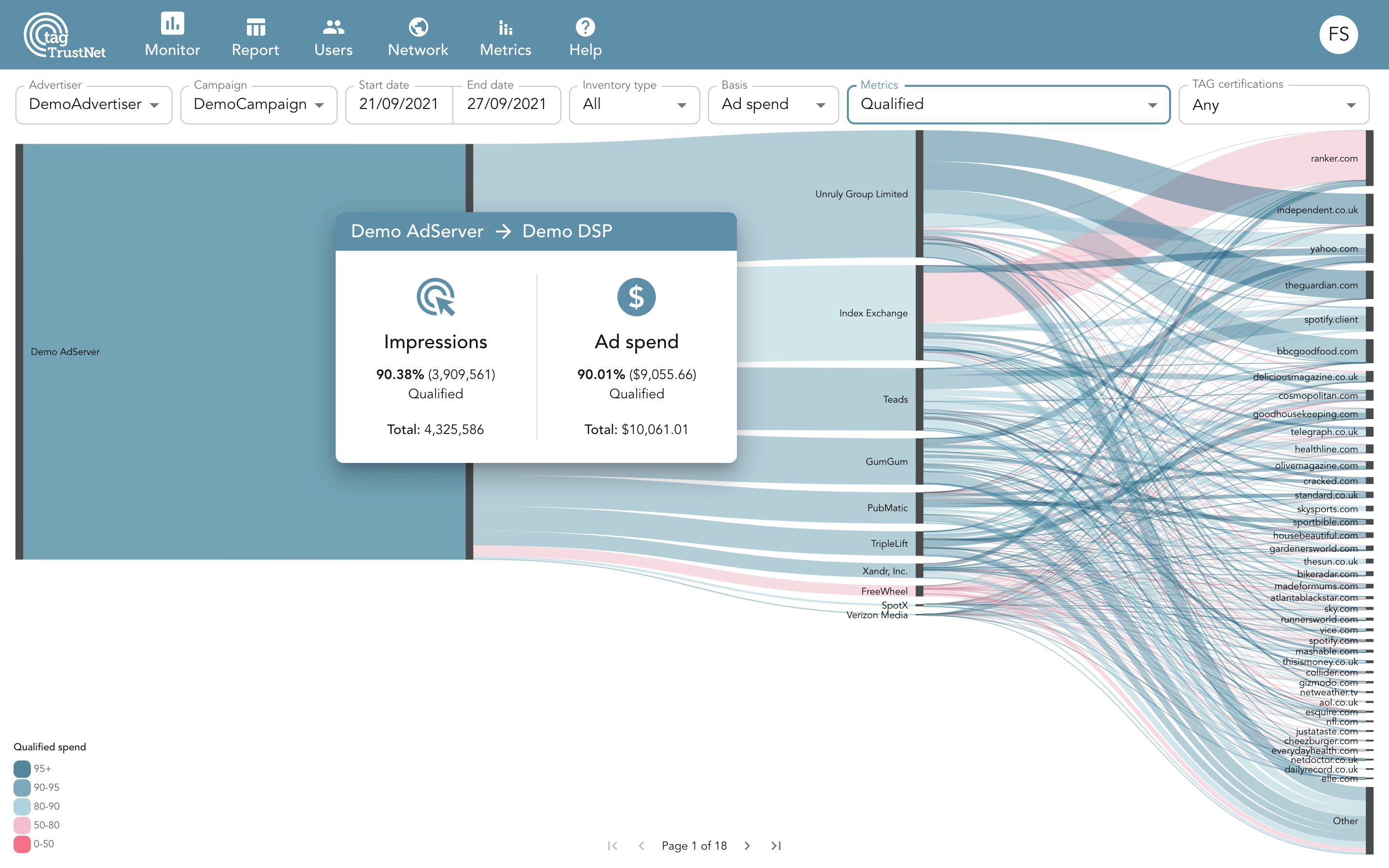Screen dimensions: 1389x868
Task: Click the healthline.com publisher label
Action: coord(1326,449)
